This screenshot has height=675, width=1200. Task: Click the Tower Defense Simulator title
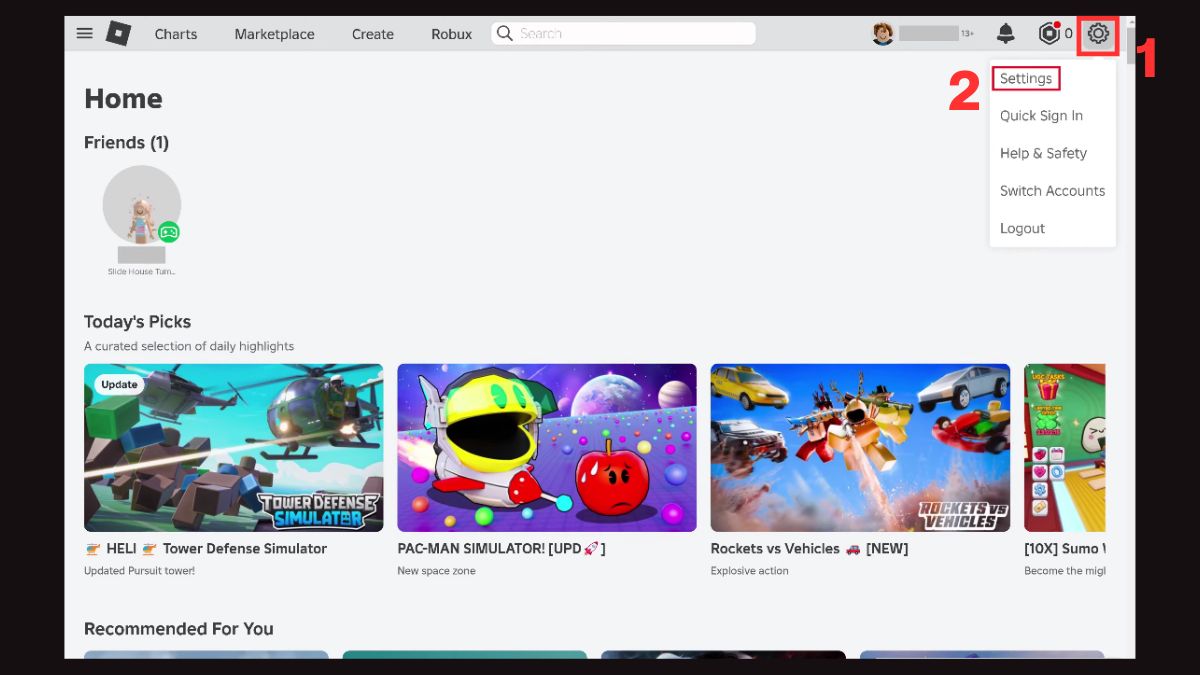(206, 548)
